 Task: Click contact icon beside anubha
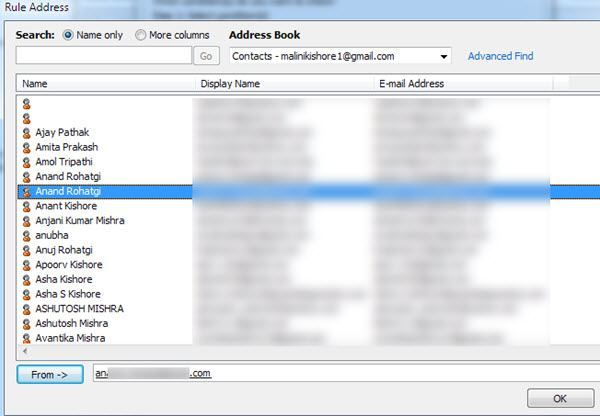(26, 236)
